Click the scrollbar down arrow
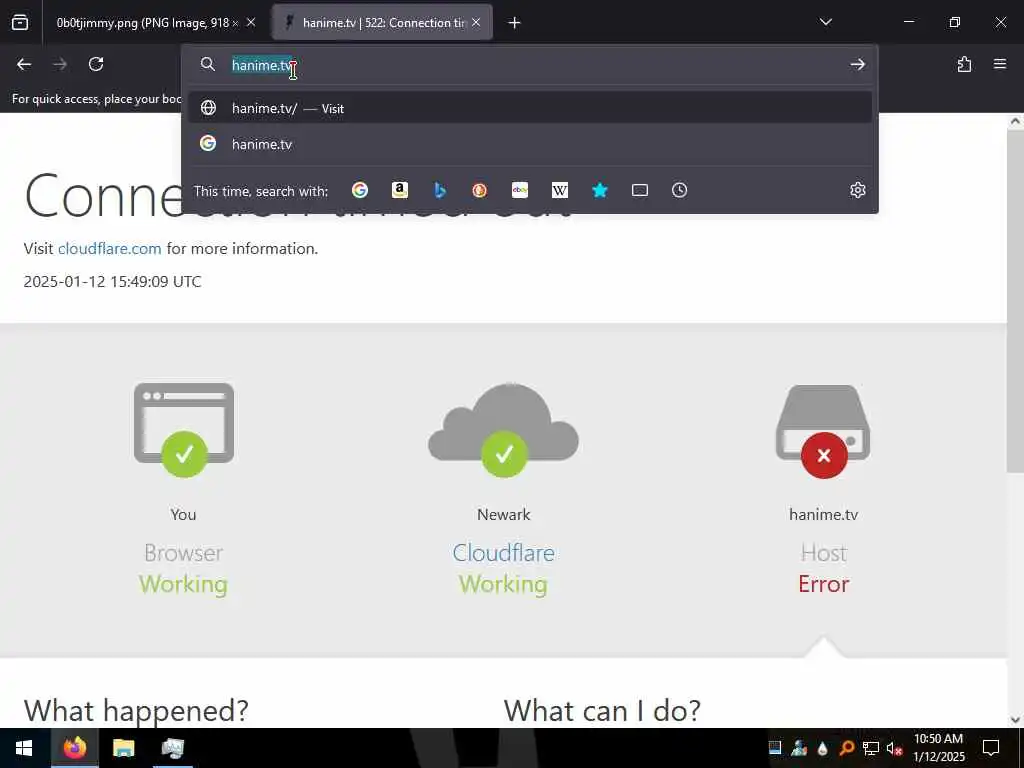1024x768 pixels. click(1015, 720)
